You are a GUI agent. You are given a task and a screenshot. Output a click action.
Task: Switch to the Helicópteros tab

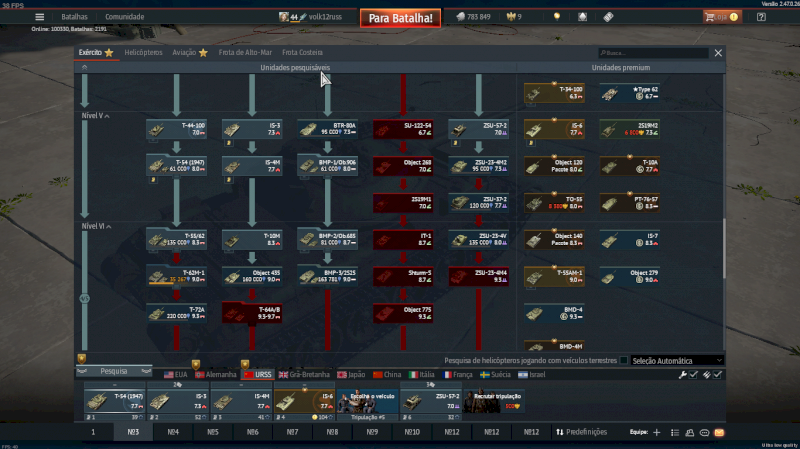tap(143, 52)
